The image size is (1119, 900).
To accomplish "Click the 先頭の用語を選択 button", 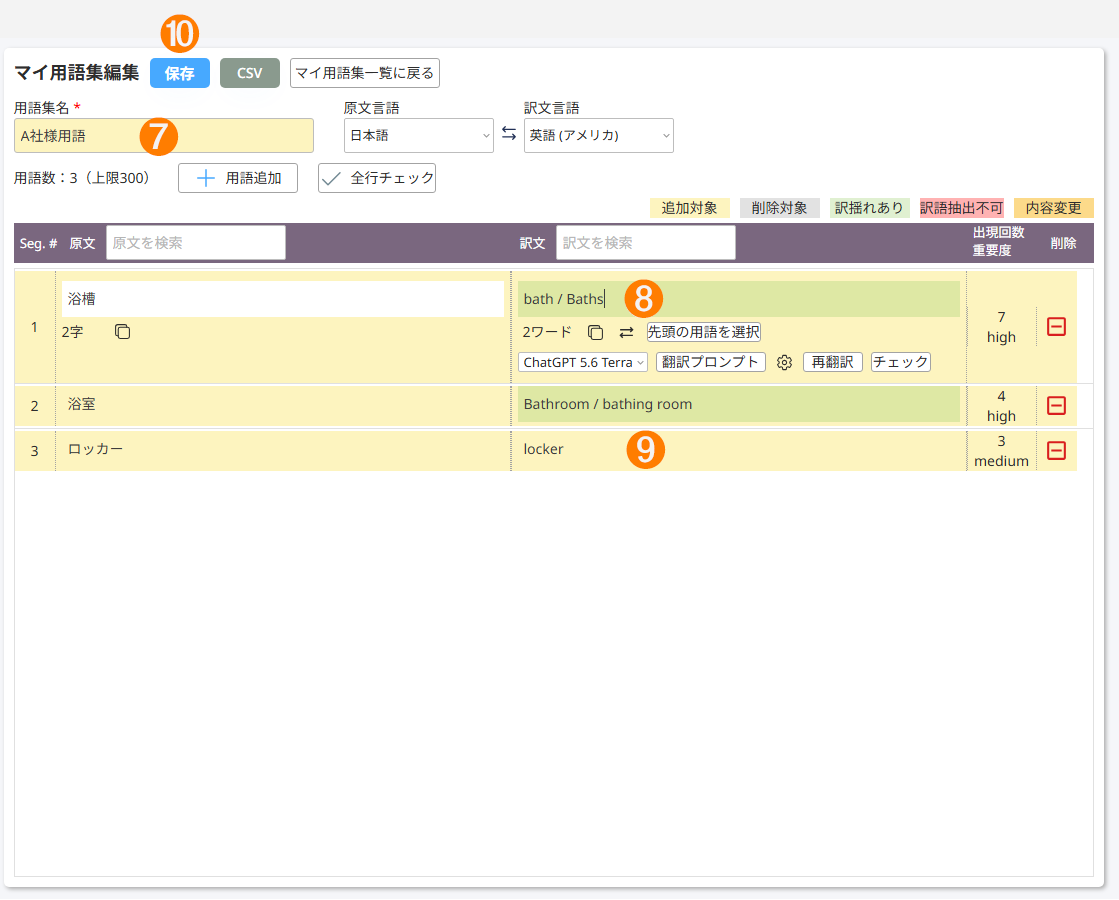I will (704, 332).
